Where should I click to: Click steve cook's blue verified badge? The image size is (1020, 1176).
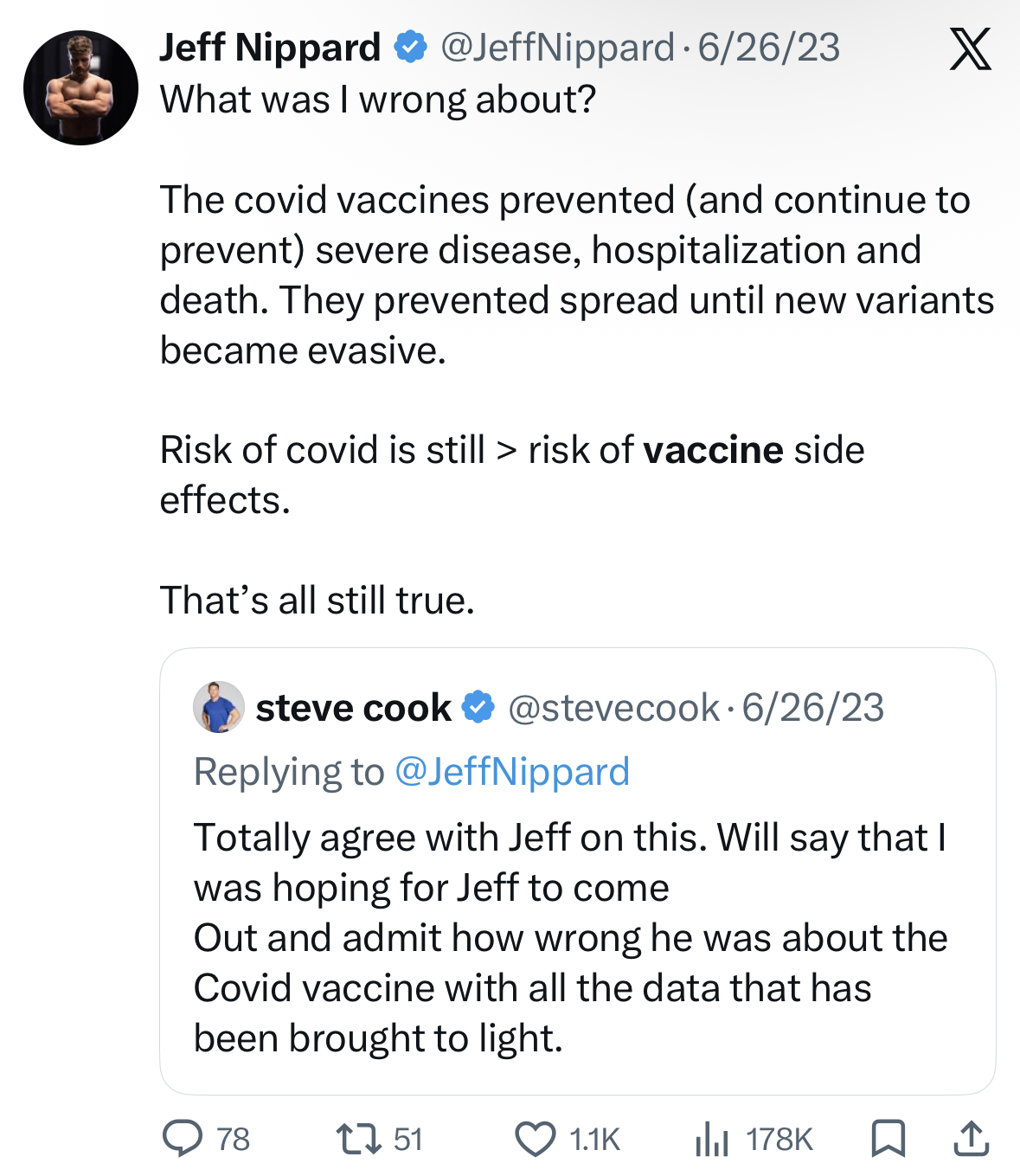coord(478,707)
